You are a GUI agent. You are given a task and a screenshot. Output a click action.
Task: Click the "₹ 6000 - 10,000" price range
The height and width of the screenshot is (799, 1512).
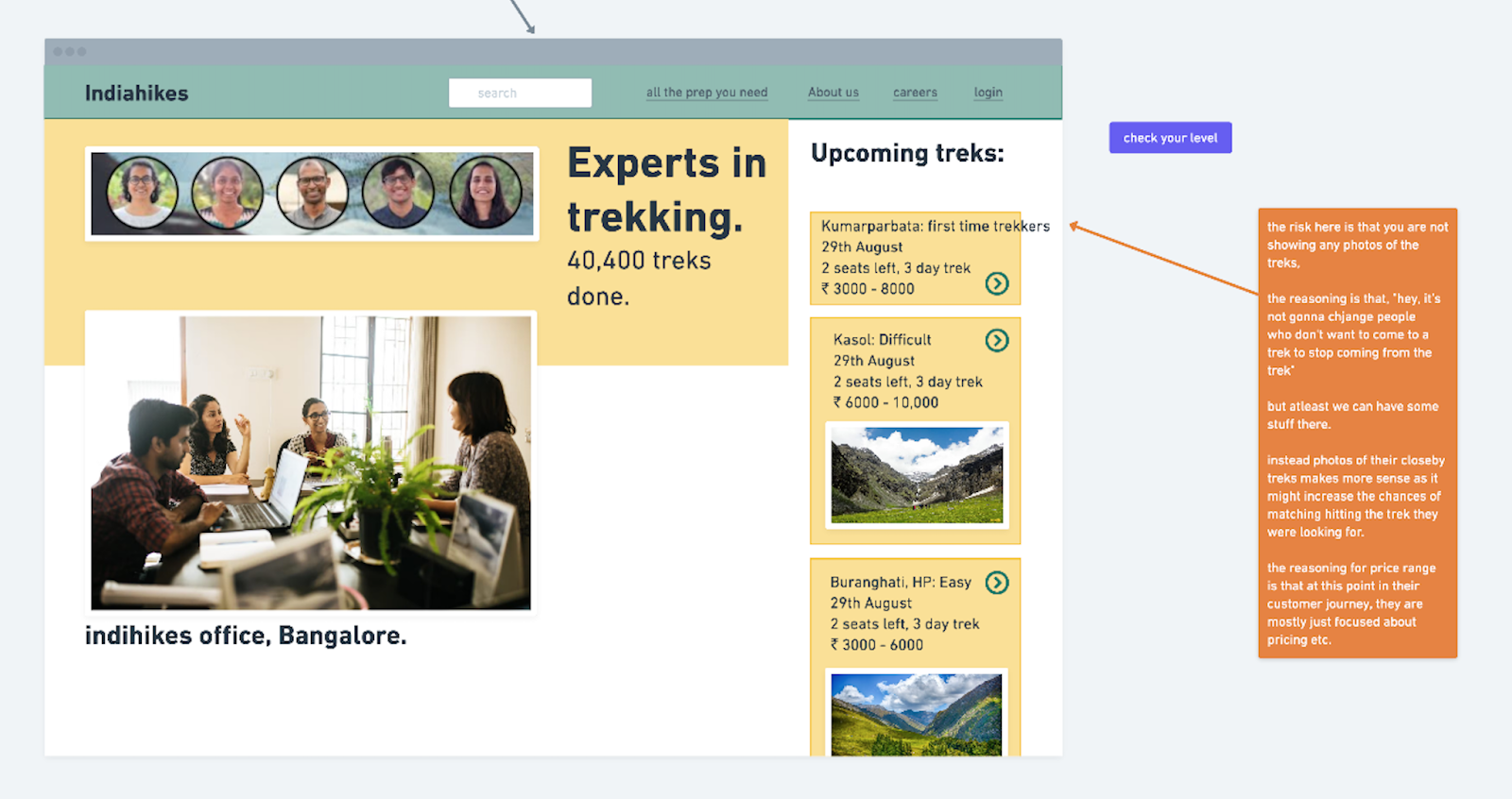click(x=886, y=402)
